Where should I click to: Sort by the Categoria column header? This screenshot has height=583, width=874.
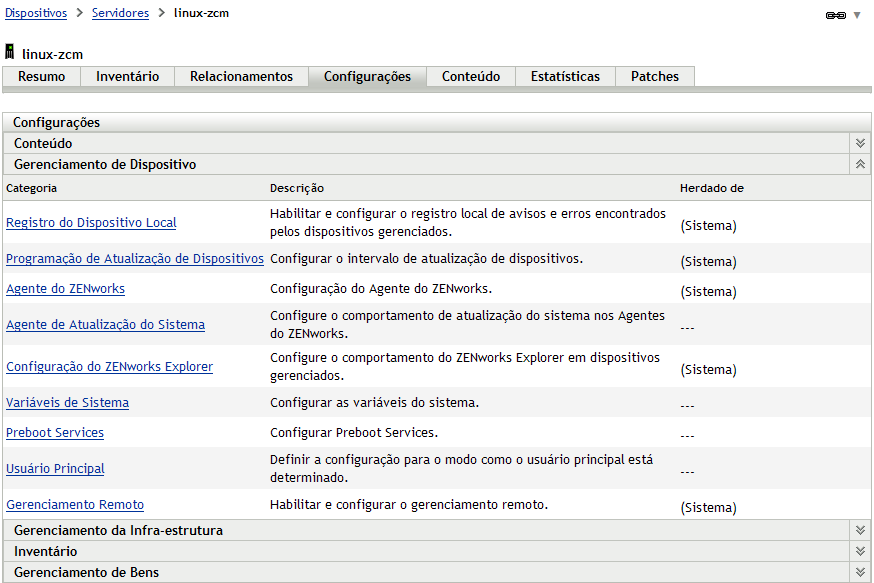coord(32,188)
